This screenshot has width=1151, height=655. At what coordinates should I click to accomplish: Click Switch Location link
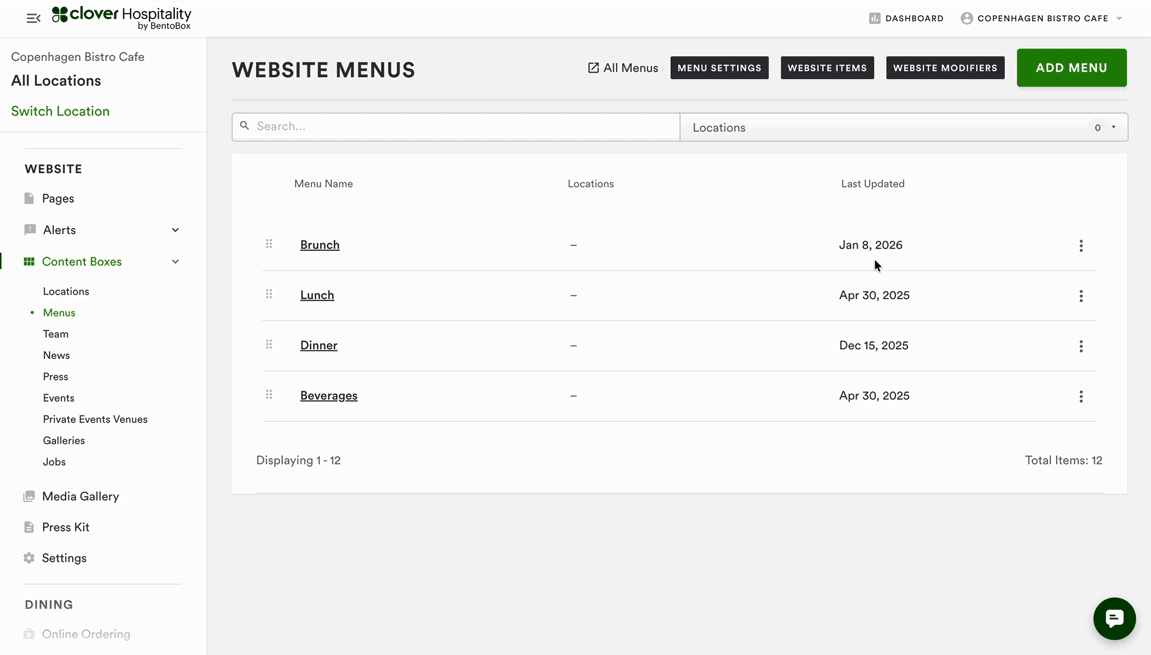pos(60,111)
